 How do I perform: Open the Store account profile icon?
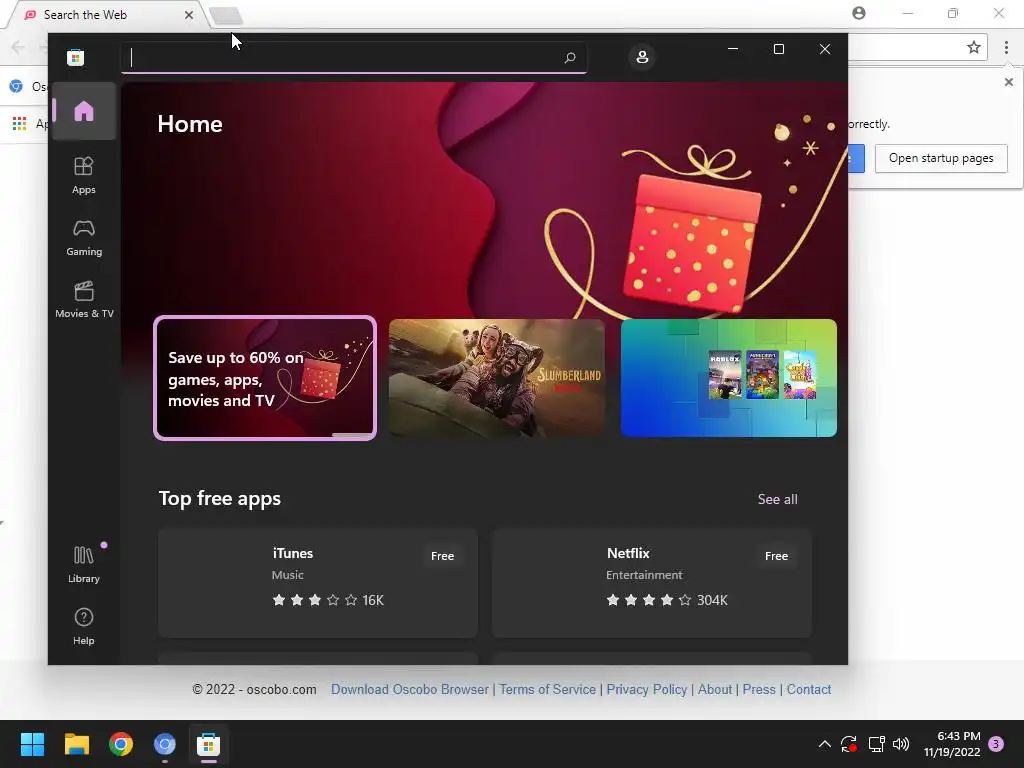click(x=642, y=57)
